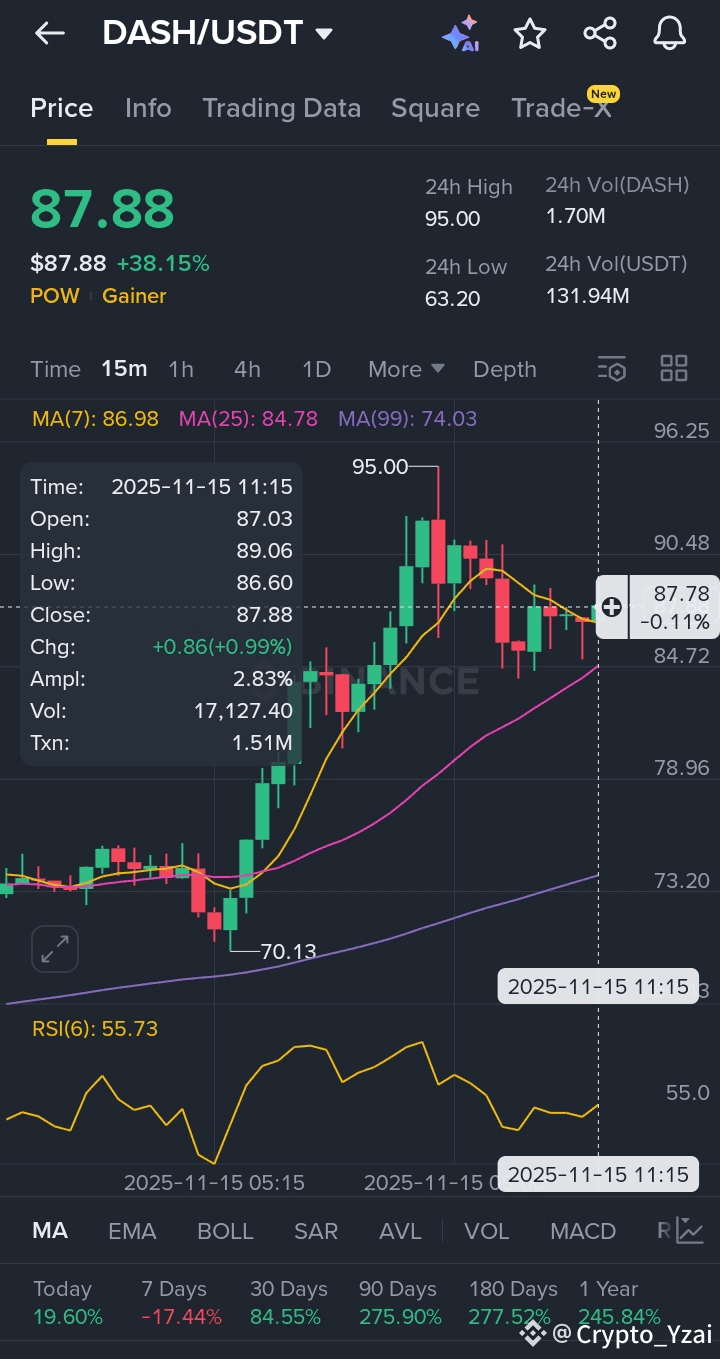
Task: Open the Trading Data tab
Action: pyautogui.click(x=281, y=108)
